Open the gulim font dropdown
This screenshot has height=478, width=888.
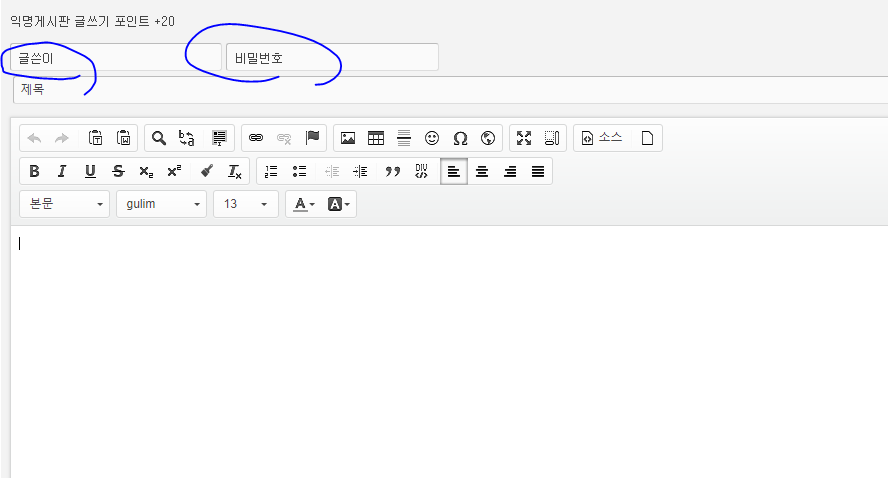pyautogui.click(x=161, y=204)
